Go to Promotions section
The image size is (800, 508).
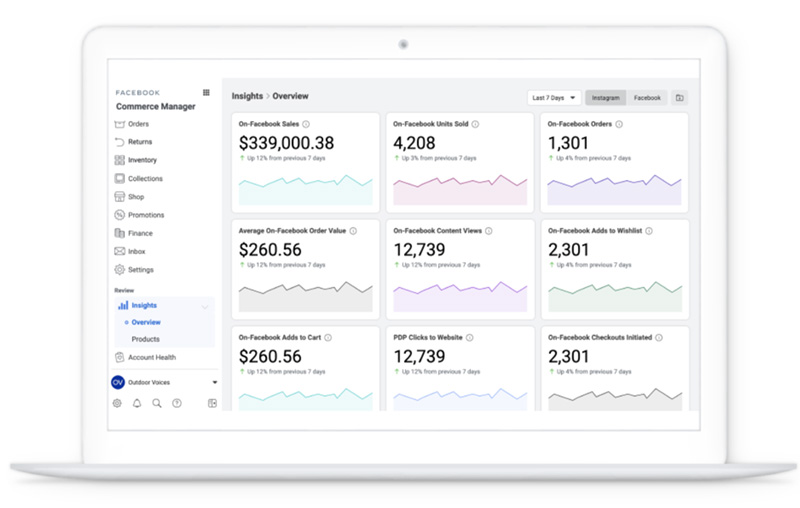pos(146,215)
